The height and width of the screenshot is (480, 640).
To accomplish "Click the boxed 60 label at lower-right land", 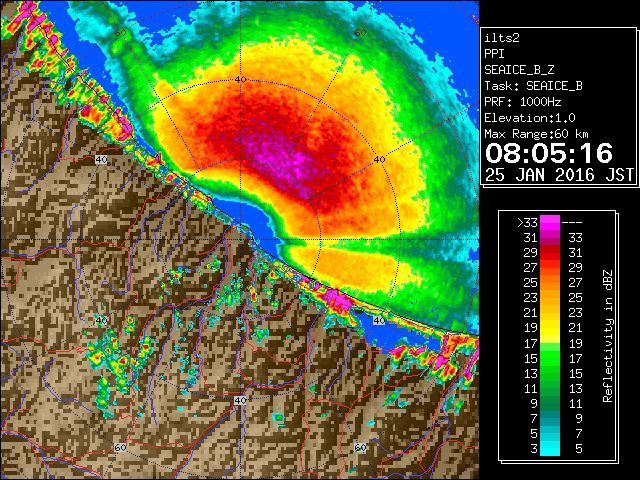I will (360, 448).
